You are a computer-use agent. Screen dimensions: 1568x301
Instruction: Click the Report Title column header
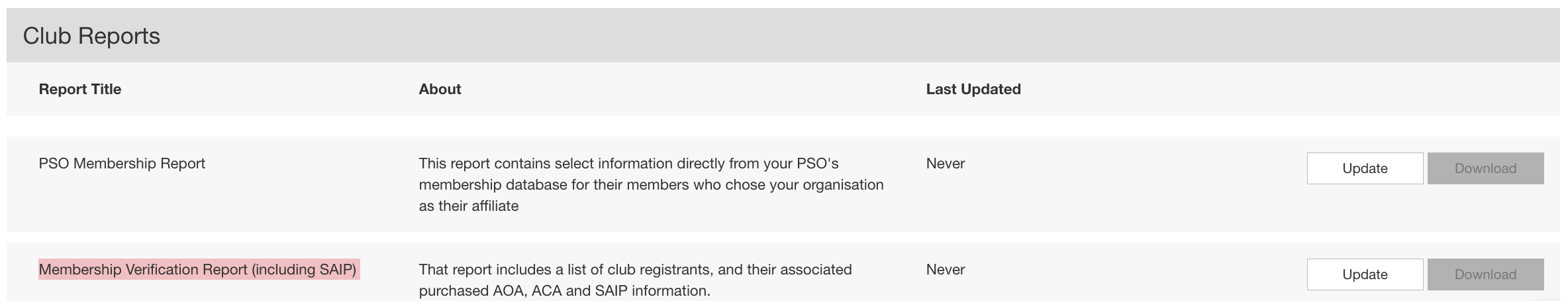[80, 89]
